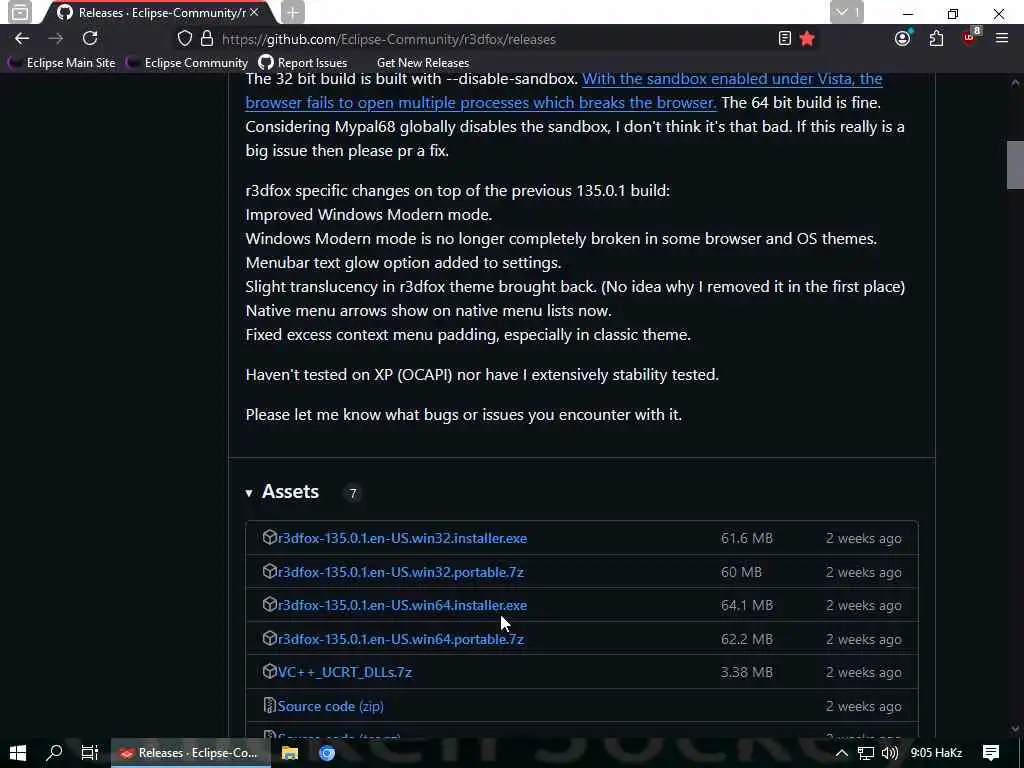Open the browser hamburger menu
The image size is (1024, 768).
[1002, 39]
